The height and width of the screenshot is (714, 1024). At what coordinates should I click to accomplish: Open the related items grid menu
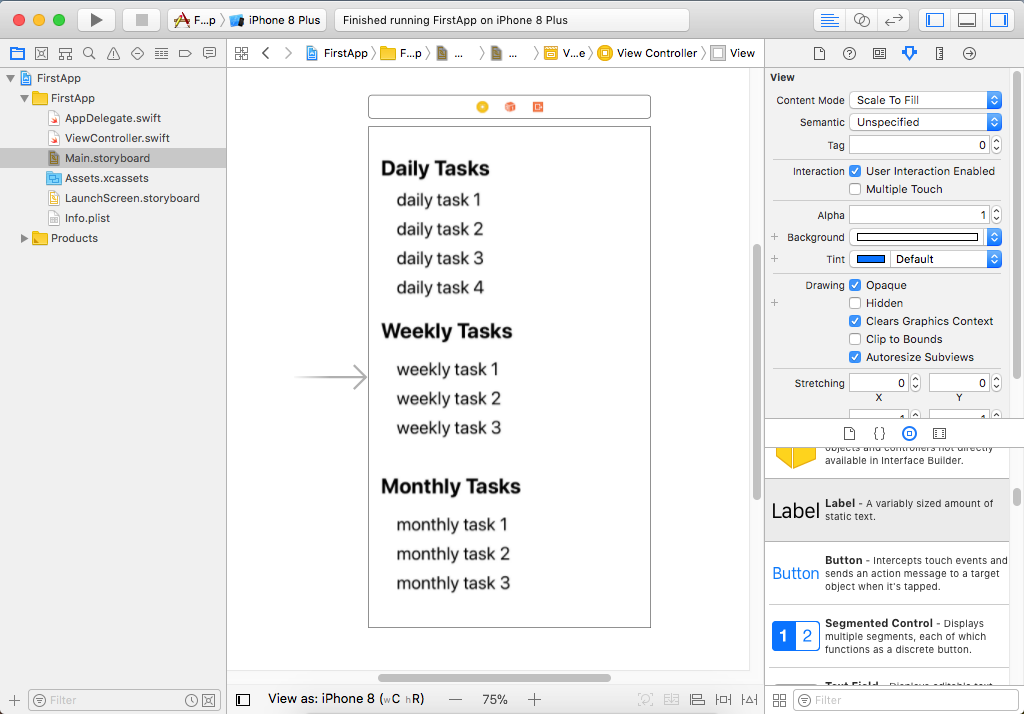[x=242, y=54]
